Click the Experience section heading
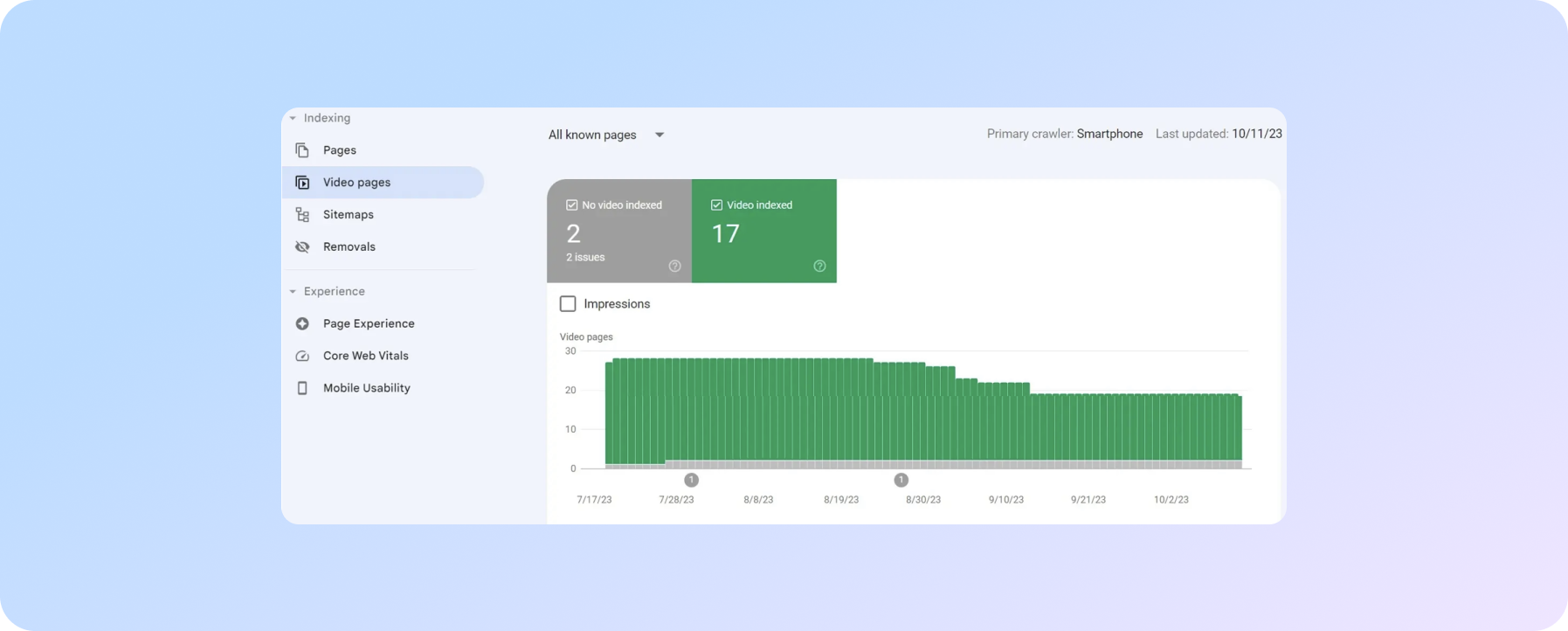 (335, 292)
